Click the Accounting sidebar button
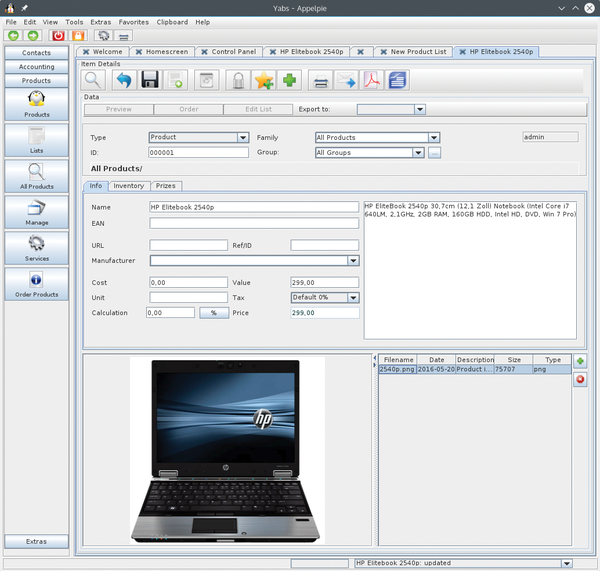Image resolution: width=600 pixels, height=571 pixels. click(x=37, y=67)
